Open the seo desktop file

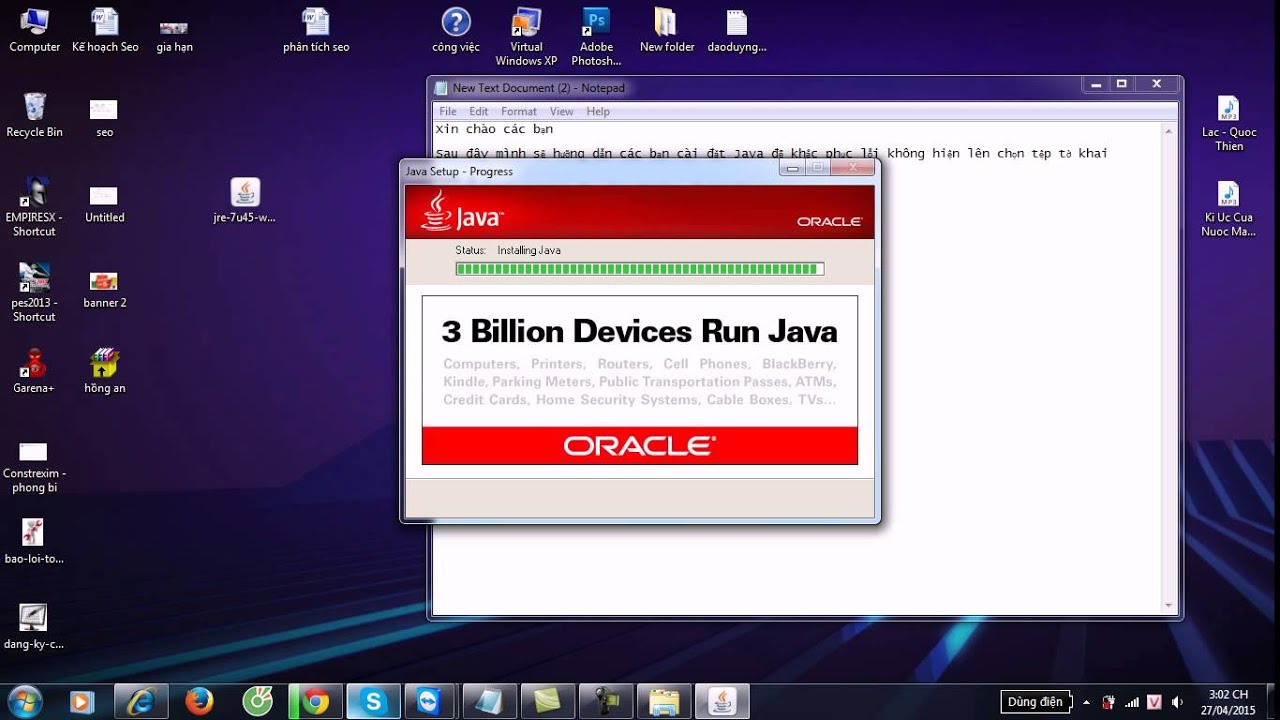point(104,117)
